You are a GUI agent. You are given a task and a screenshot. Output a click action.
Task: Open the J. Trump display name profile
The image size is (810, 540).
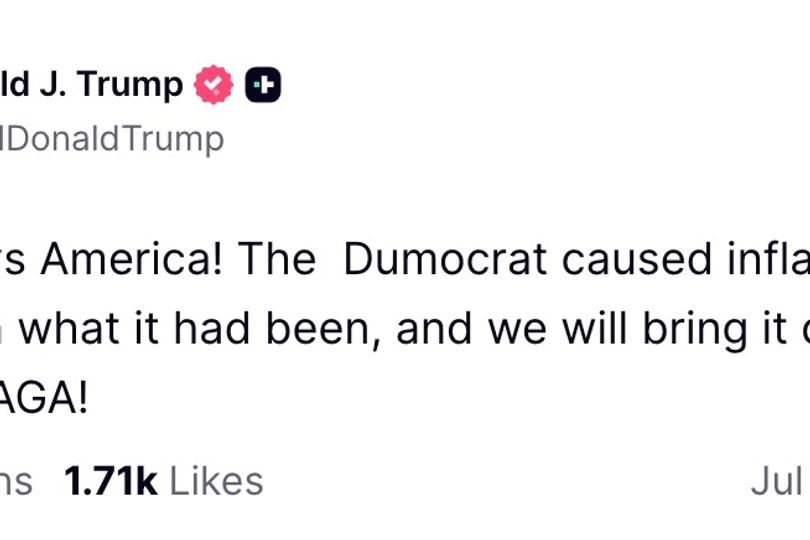pos(91,84)
